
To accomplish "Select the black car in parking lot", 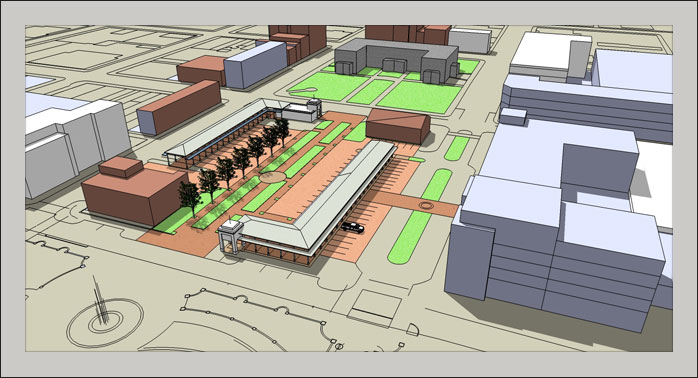I will pos(353,227).
